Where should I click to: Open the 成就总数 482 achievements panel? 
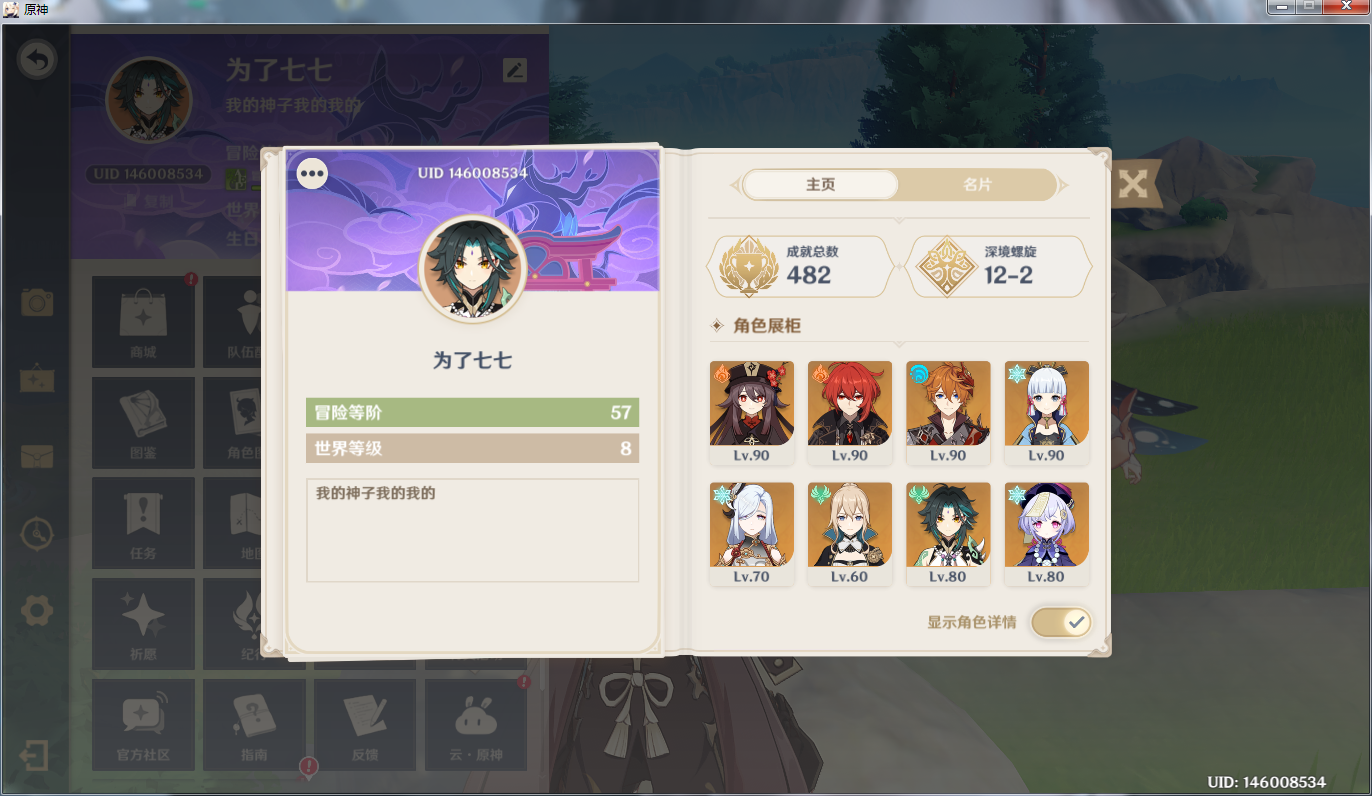[x=800, y=267]
